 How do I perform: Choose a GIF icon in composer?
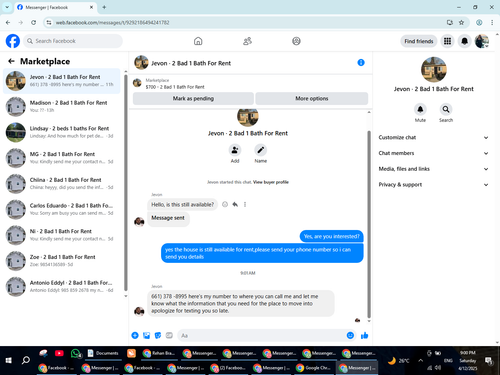(169, 335)
